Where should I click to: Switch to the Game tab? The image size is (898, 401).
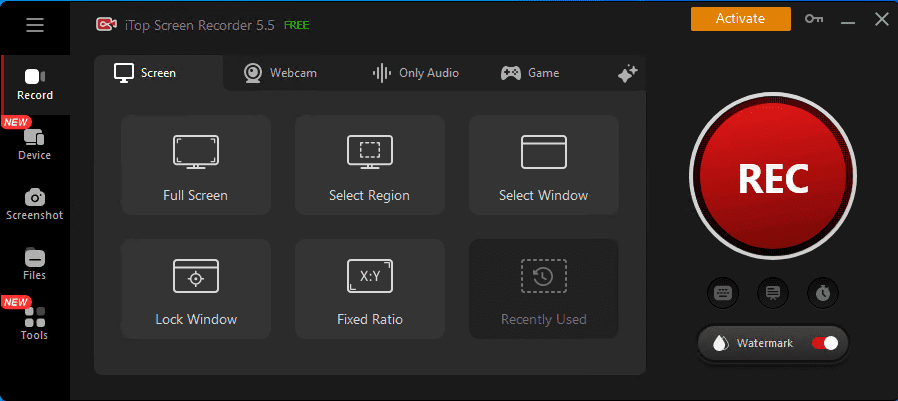point(530,73)
